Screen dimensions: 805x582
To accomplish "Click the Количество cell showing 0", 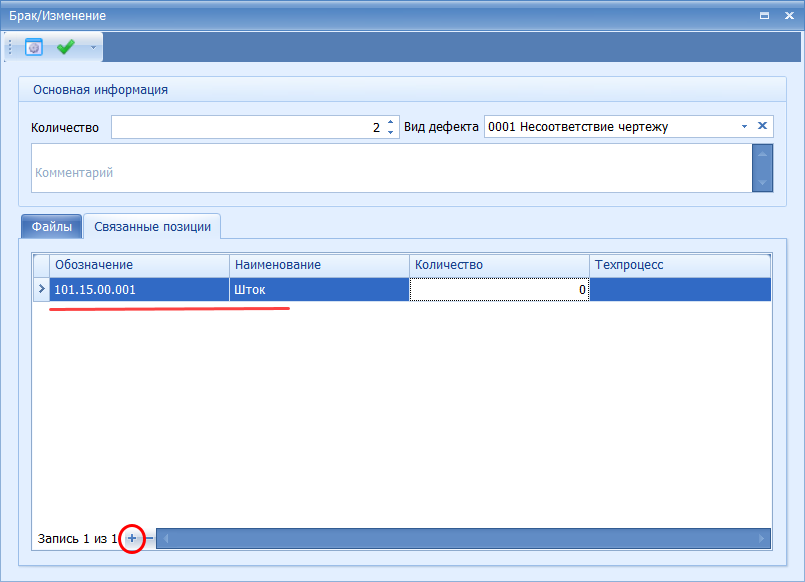I will click(499, 290).
